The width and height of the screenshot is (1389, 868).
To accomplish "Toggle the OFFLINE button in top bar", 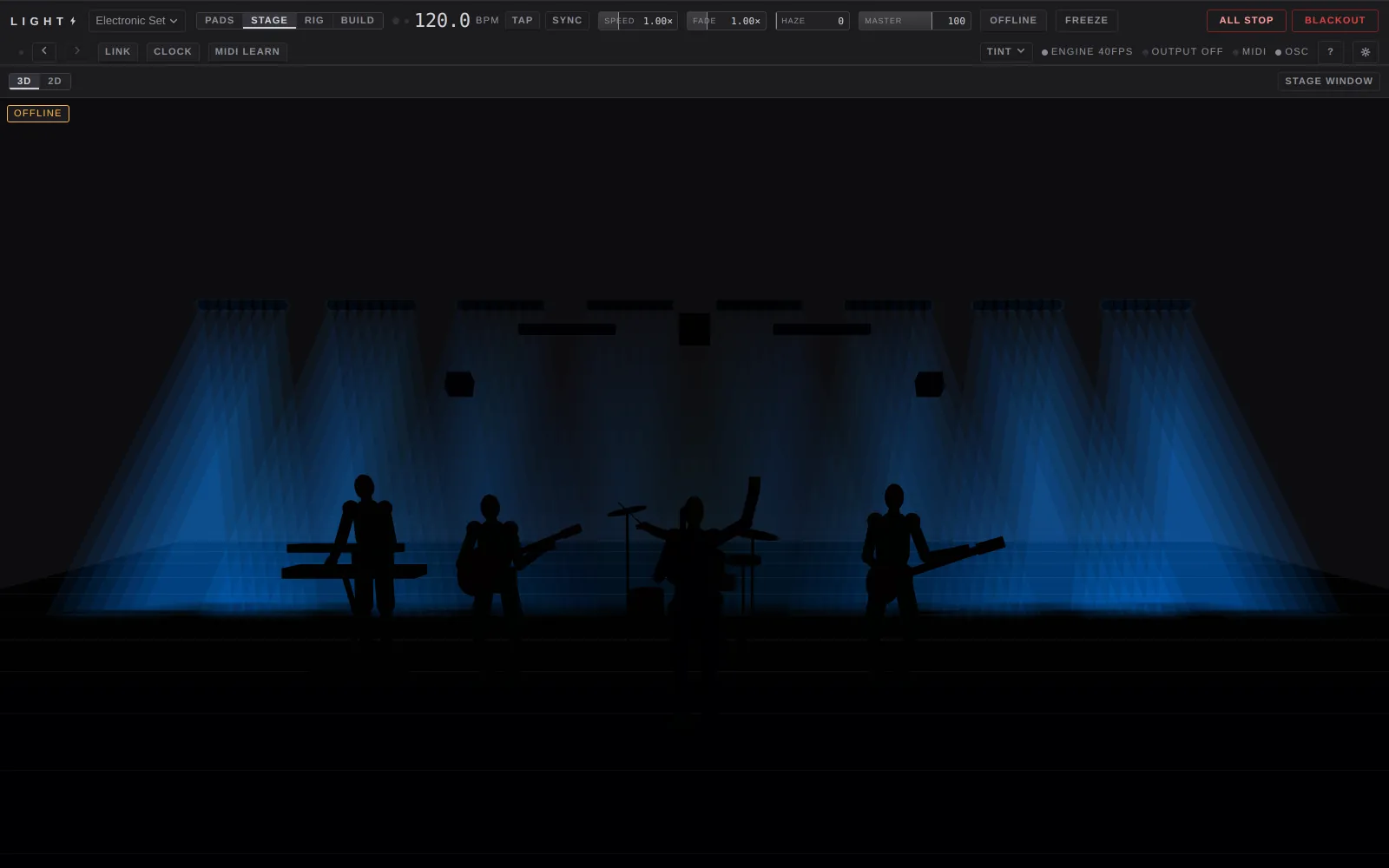I will [1013, 21].
